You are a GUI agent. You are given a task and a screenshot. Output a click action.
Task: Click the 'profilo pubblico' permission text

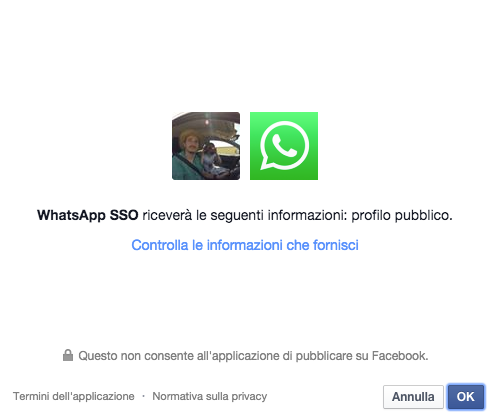(402, 215)
